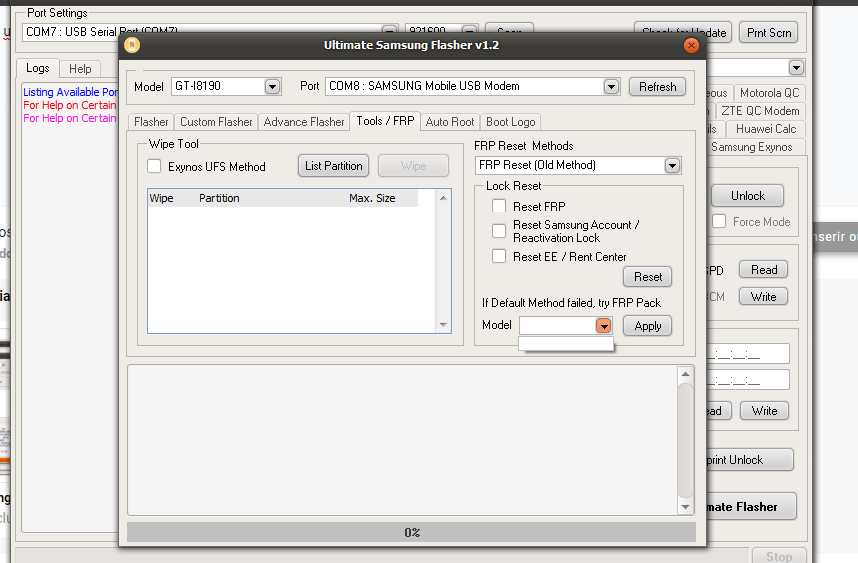This screenshot has height=563, width=858.
Task: Go to the Auto Root tab
Action: click(x=450, y=122)
